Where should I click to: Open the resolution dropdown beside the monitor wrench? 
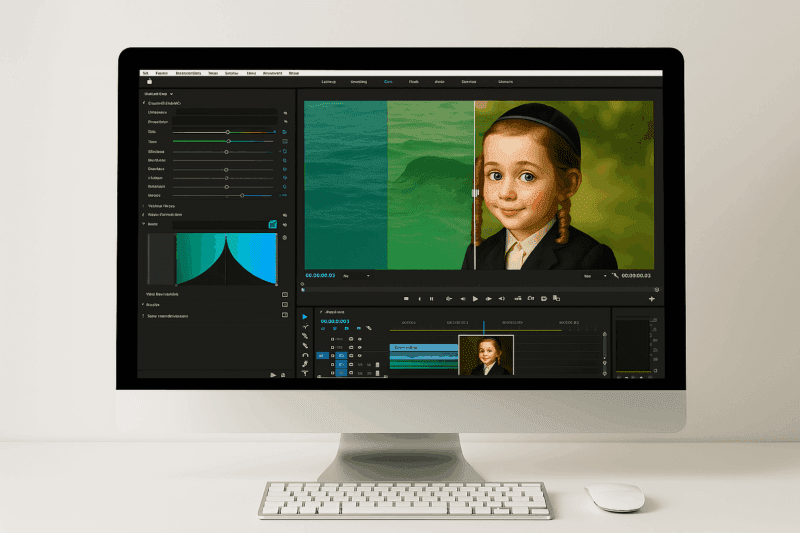point(595,276)
